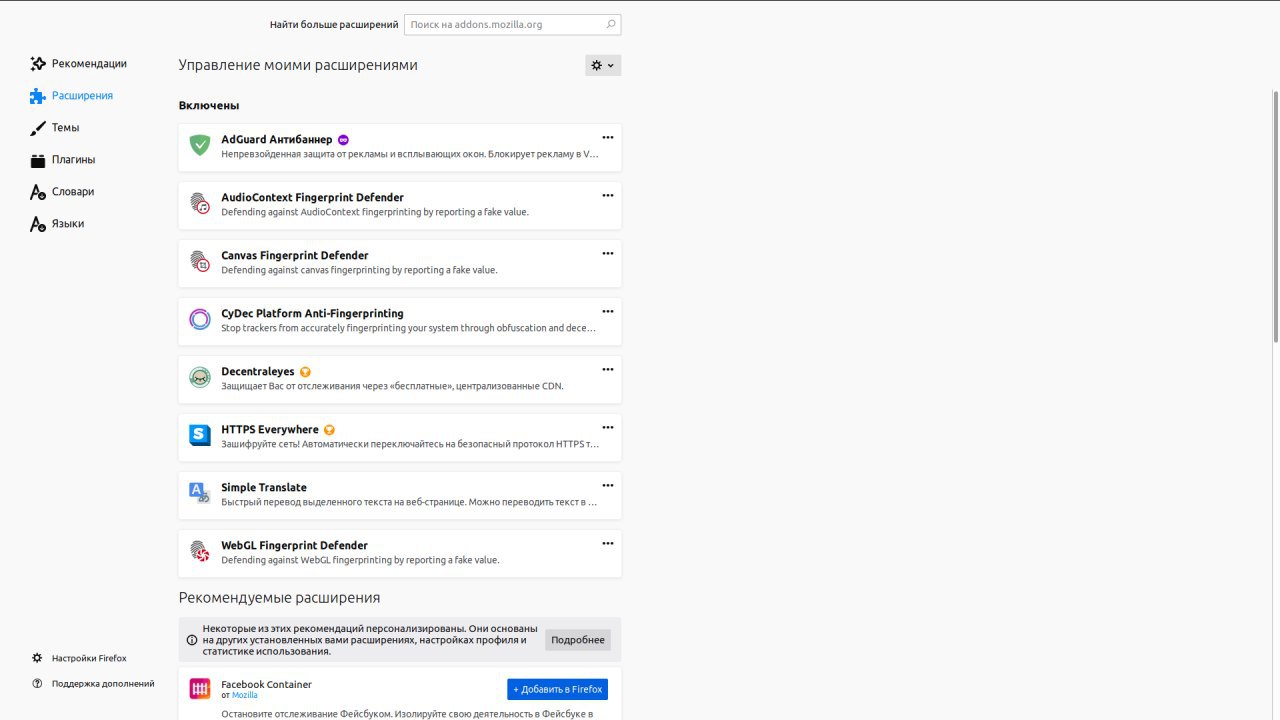Click the question-mark icon for Поддержка дополнений
Viewport: 1280px width, 720px height.
37,684
